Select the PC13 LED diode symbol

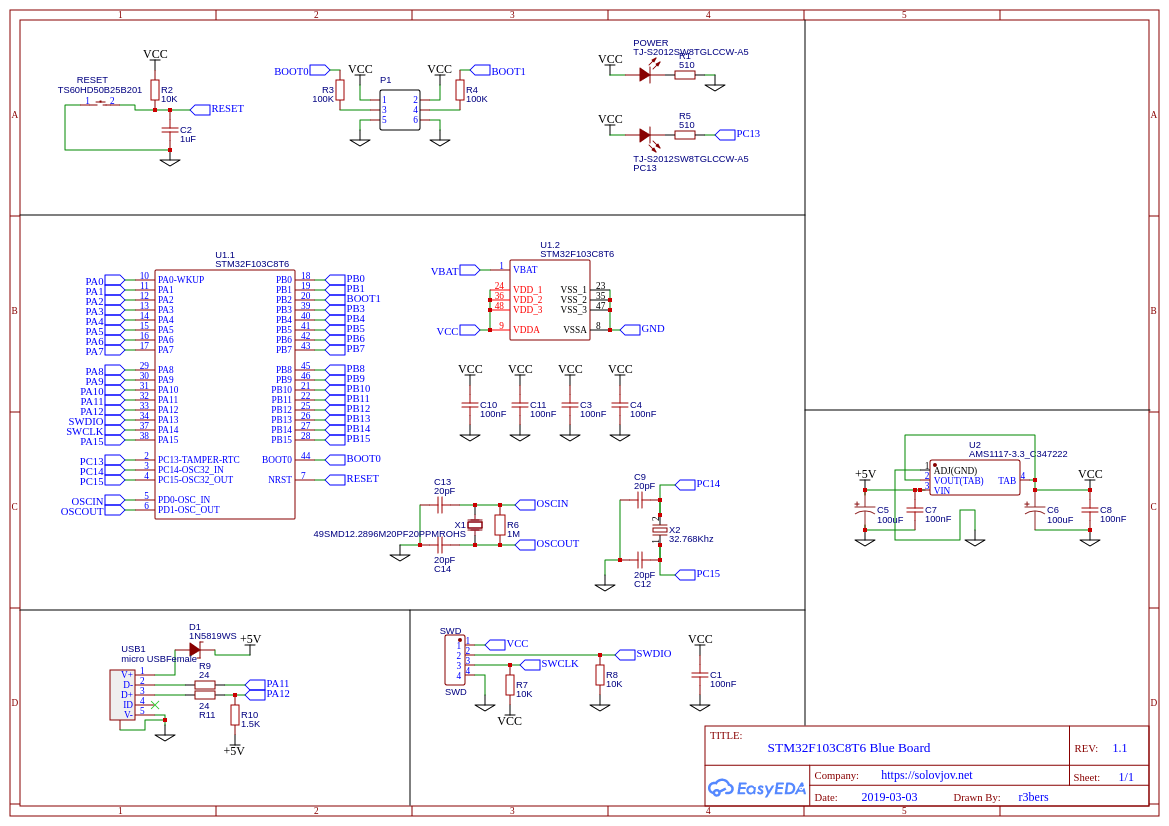(x=646, y=135)
